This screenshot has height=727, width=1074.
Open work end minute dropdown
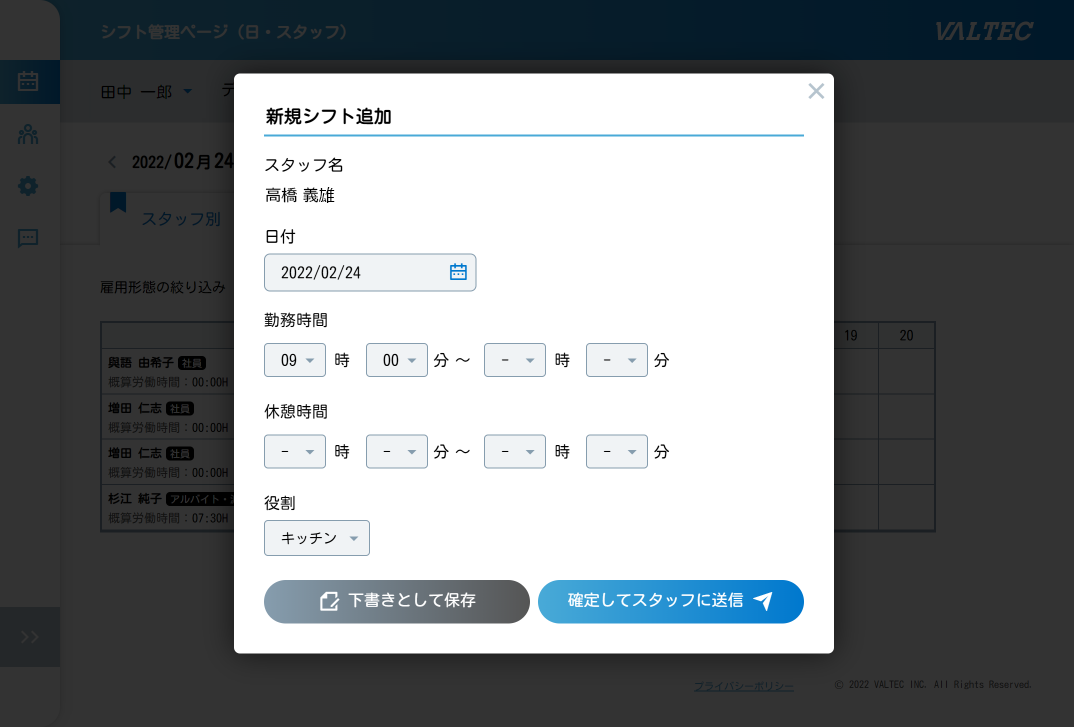point(617,360)
